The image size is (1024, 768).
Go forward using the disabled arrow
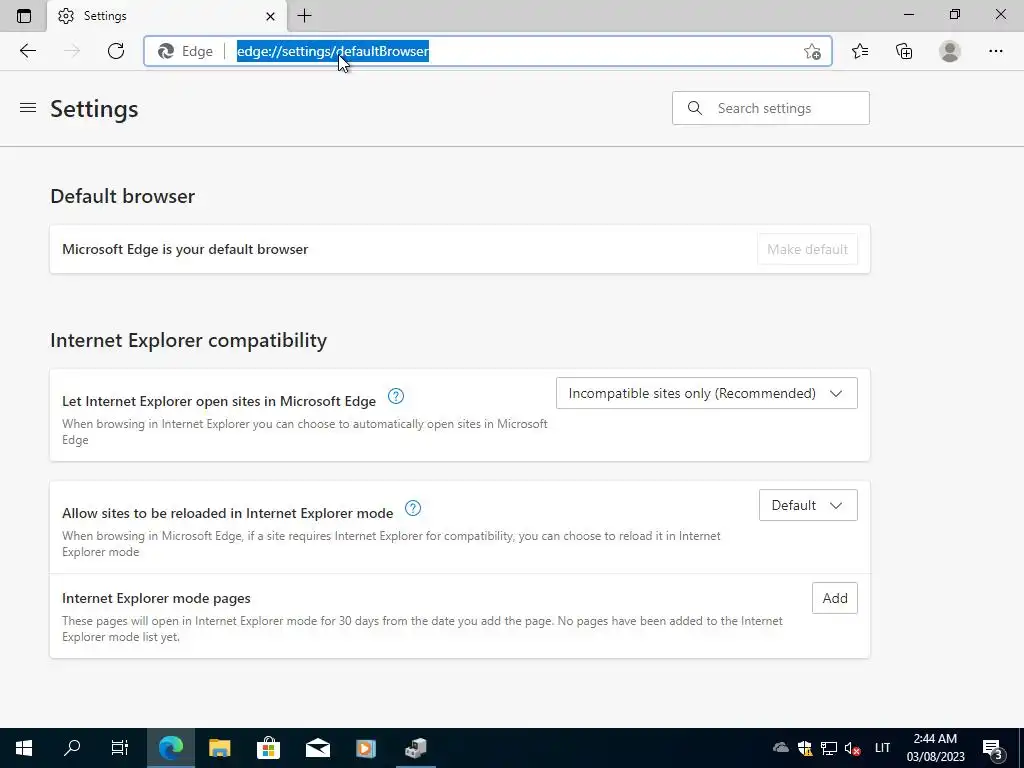72,51
